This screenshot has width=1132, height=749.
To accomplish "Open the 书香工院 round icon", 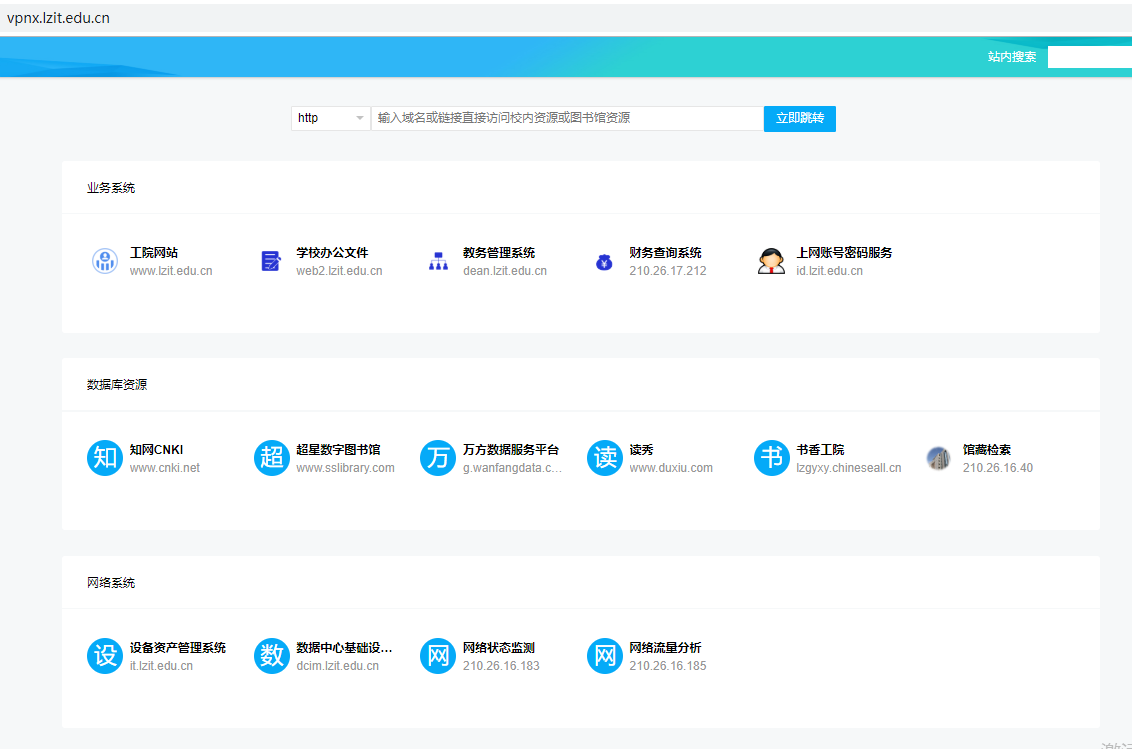I will point(771,459).
